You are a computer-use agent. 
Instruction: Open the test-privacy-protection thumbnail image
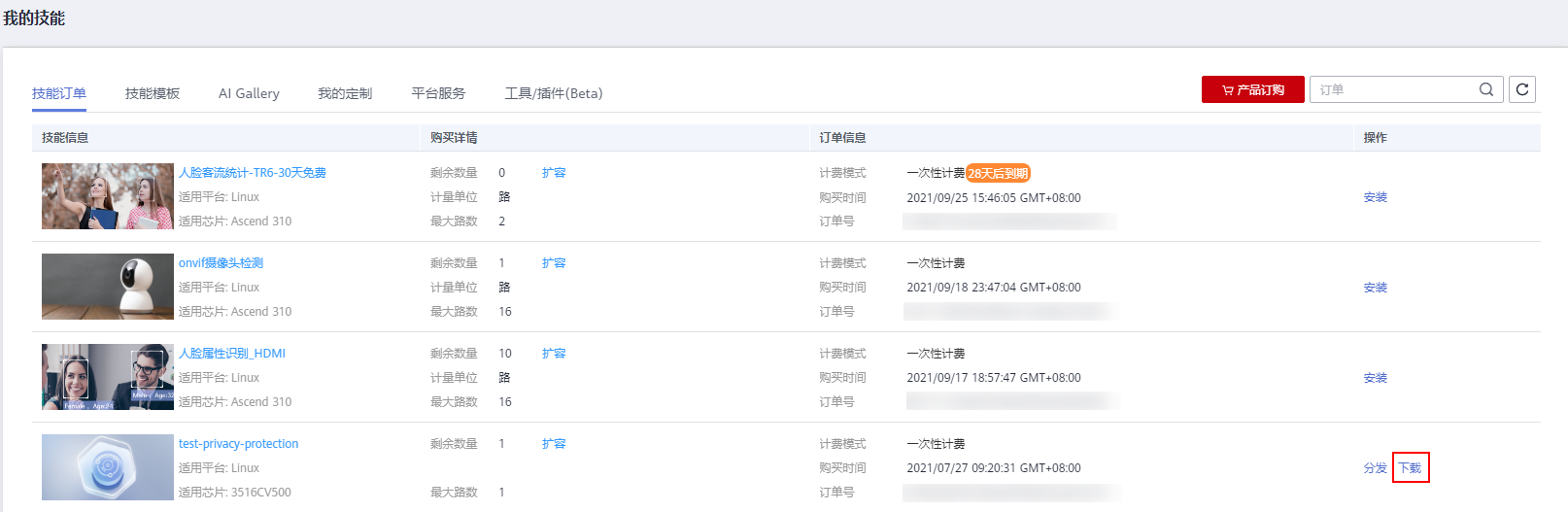[108, 467]
